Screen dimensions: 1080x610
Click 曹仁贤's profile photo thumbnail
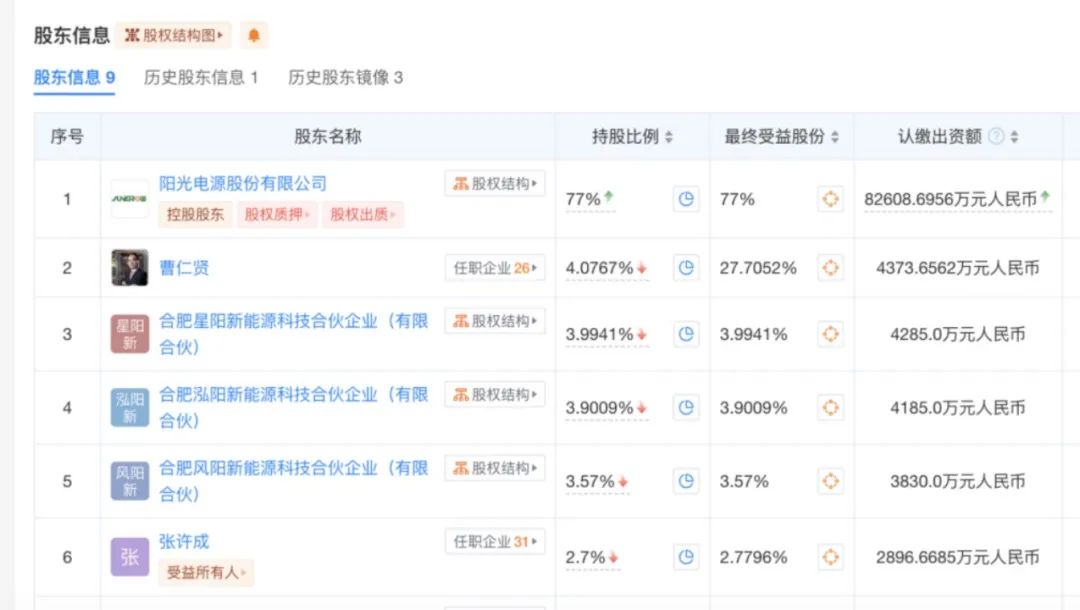(x=130, y=268)
